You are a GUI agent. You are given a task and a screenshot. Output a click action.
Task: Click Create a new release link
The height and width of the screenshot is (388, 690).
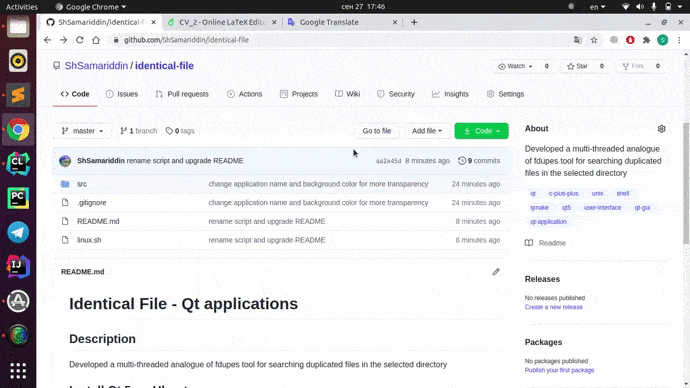pyautogui.click(x=554, y=307)
